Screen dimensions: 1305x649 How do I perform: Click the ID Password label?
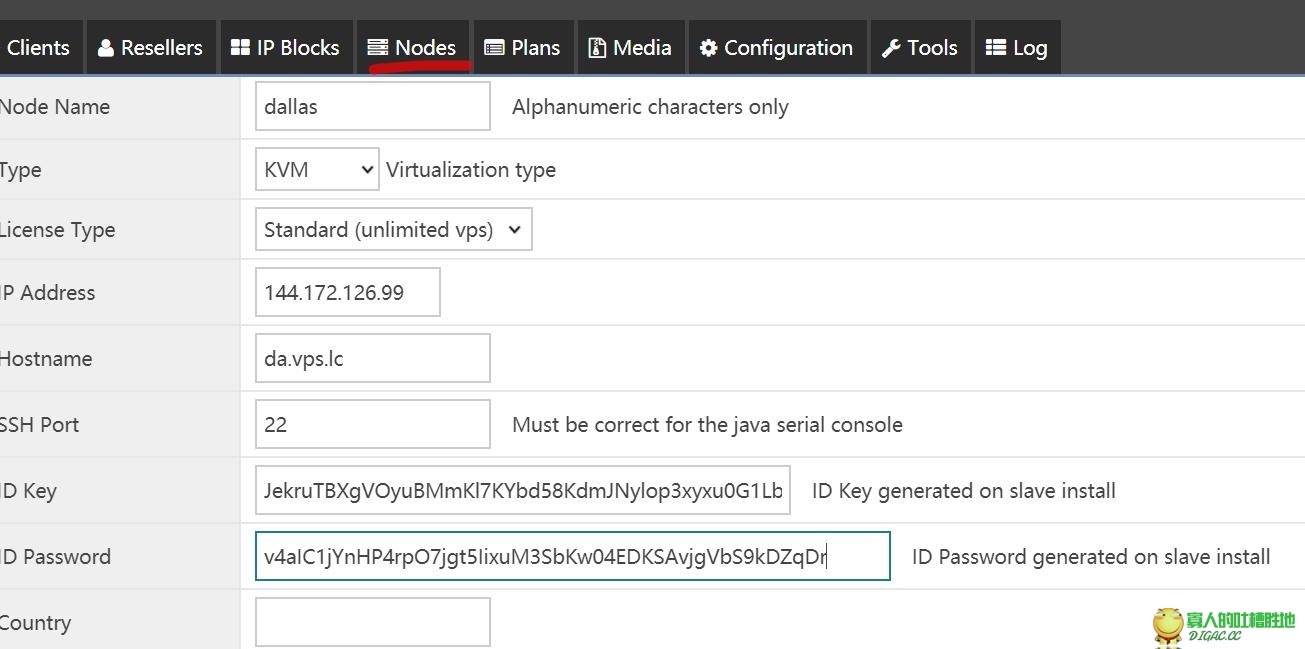[x=55, y=557]
